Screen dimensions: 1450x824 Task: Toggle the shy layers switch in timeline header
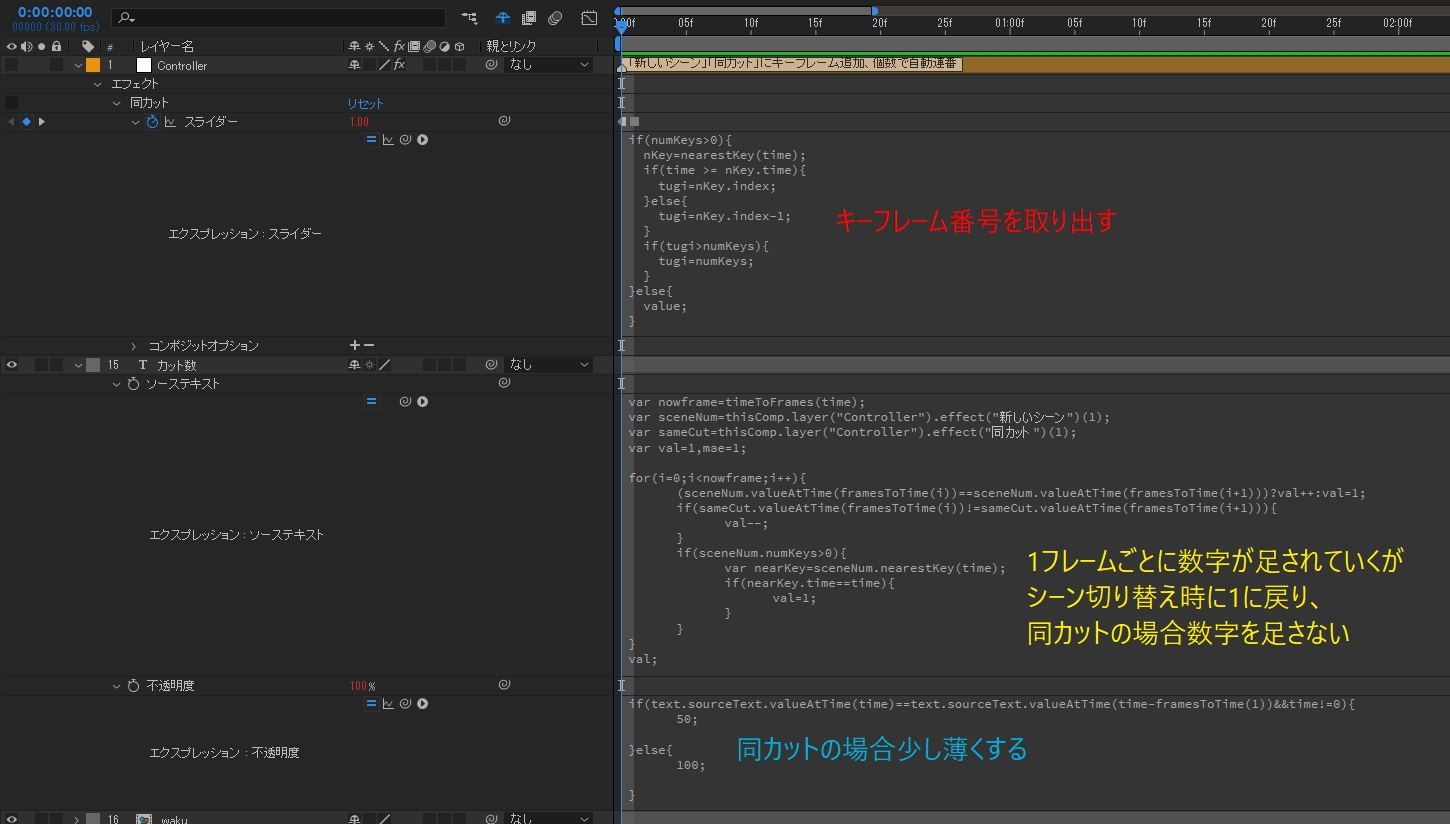point(502,18)
